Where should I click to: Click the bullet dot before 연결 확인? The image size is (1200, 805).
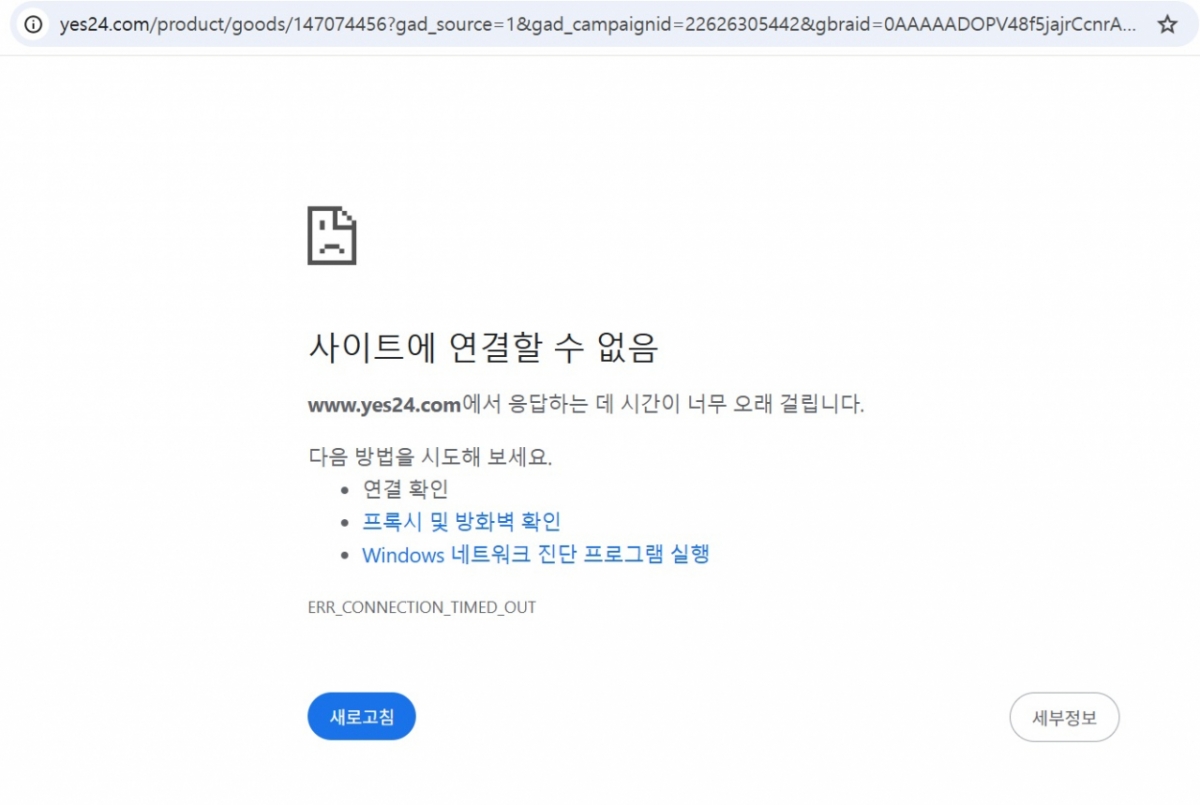(344, 490)
